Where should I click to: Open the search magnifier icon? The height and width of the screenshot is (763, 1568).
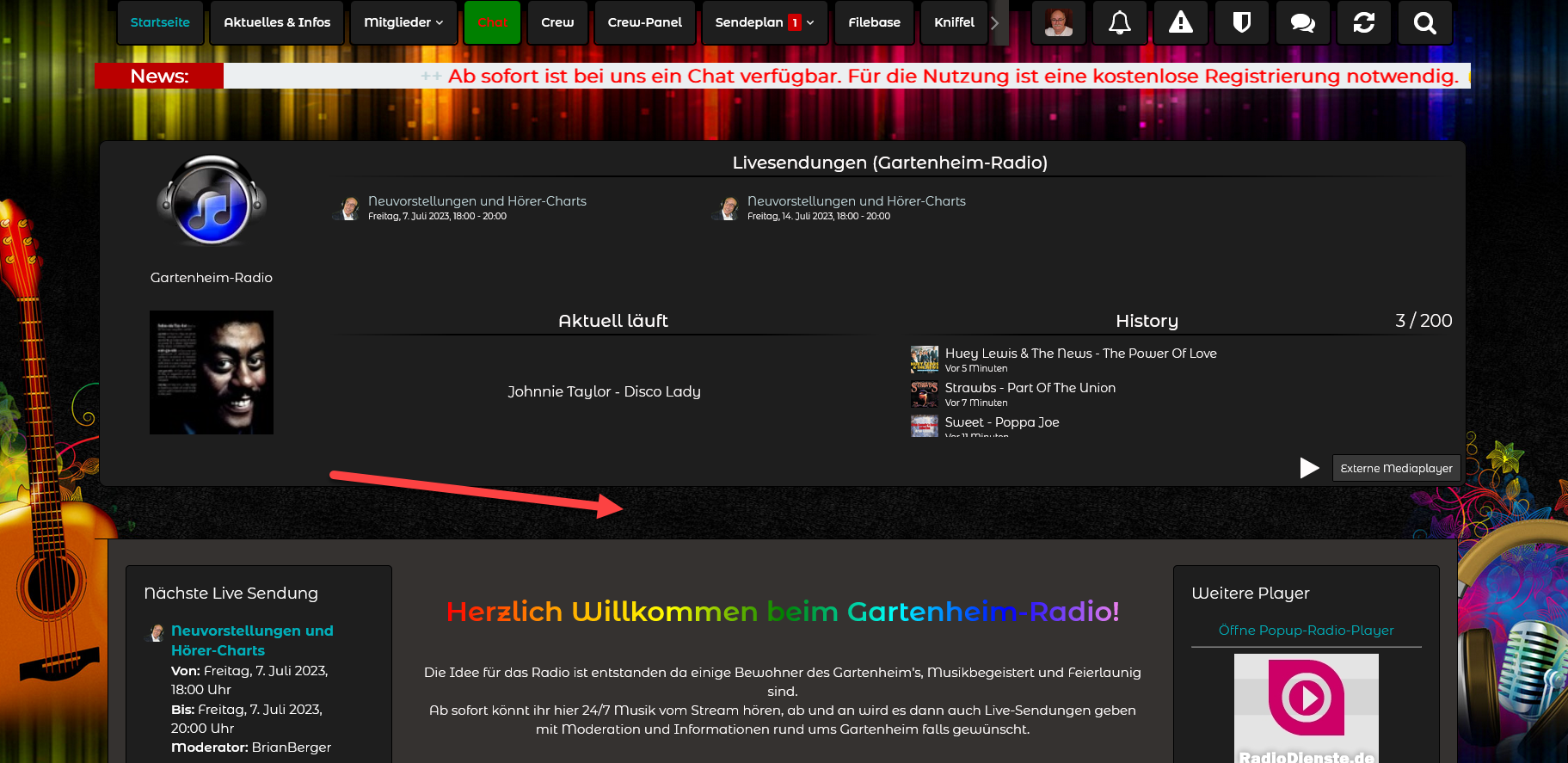[x=1424, y=22]
